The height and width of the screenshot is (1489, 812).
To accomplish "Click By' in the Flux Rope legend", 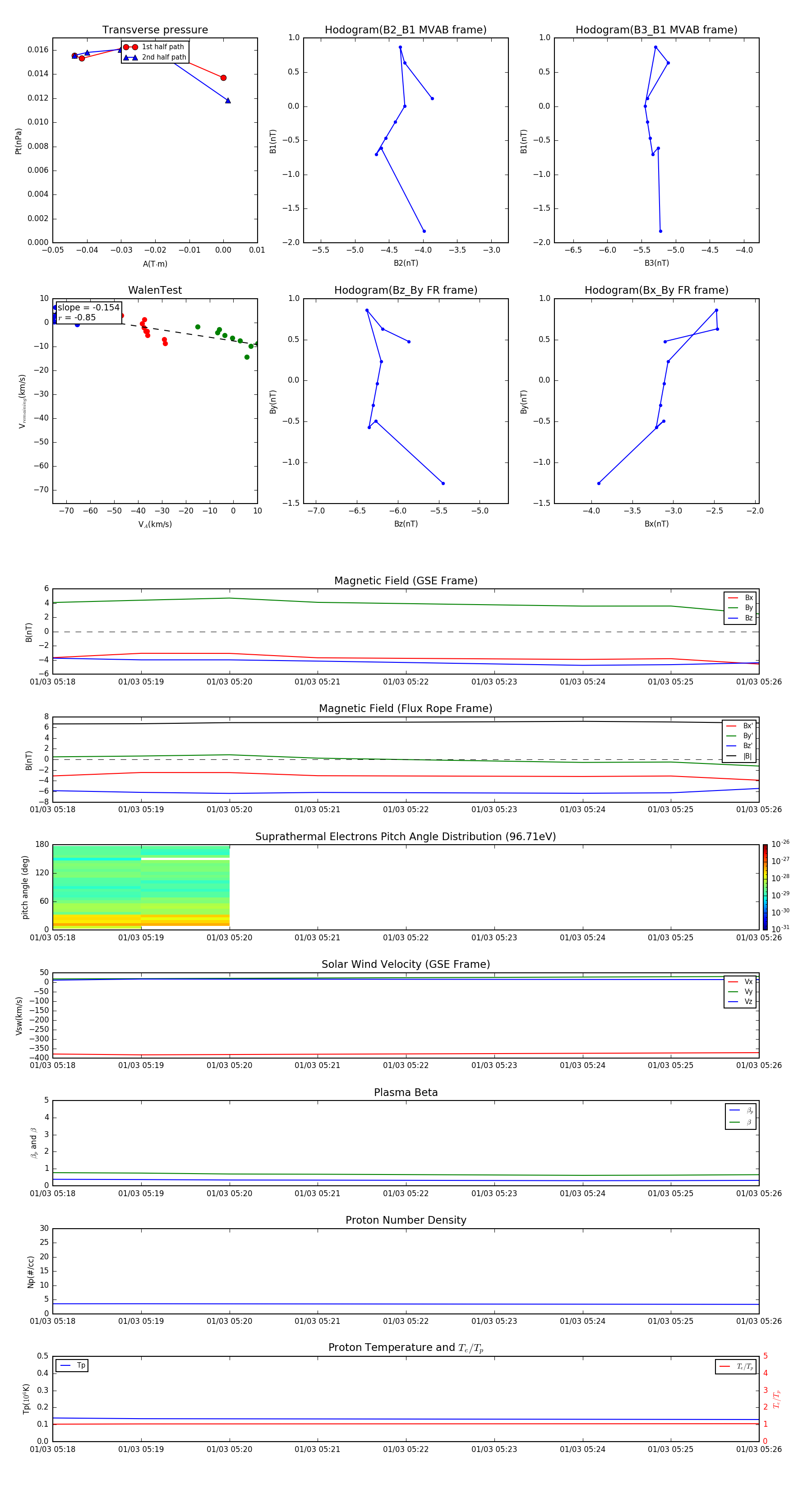I will click(739, 736).
